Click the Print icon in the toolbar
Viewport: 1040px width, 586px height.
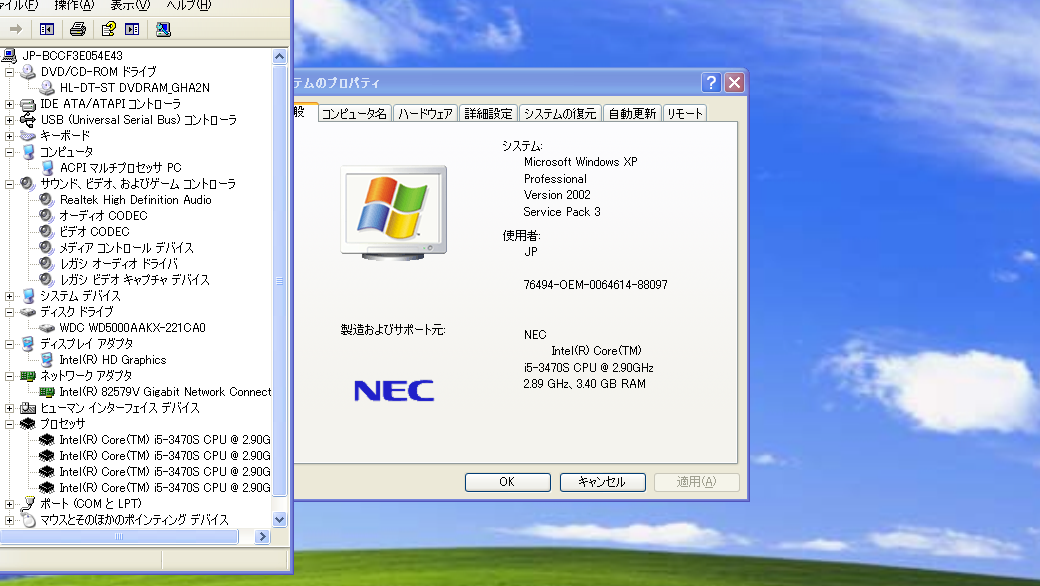[78, 28]
